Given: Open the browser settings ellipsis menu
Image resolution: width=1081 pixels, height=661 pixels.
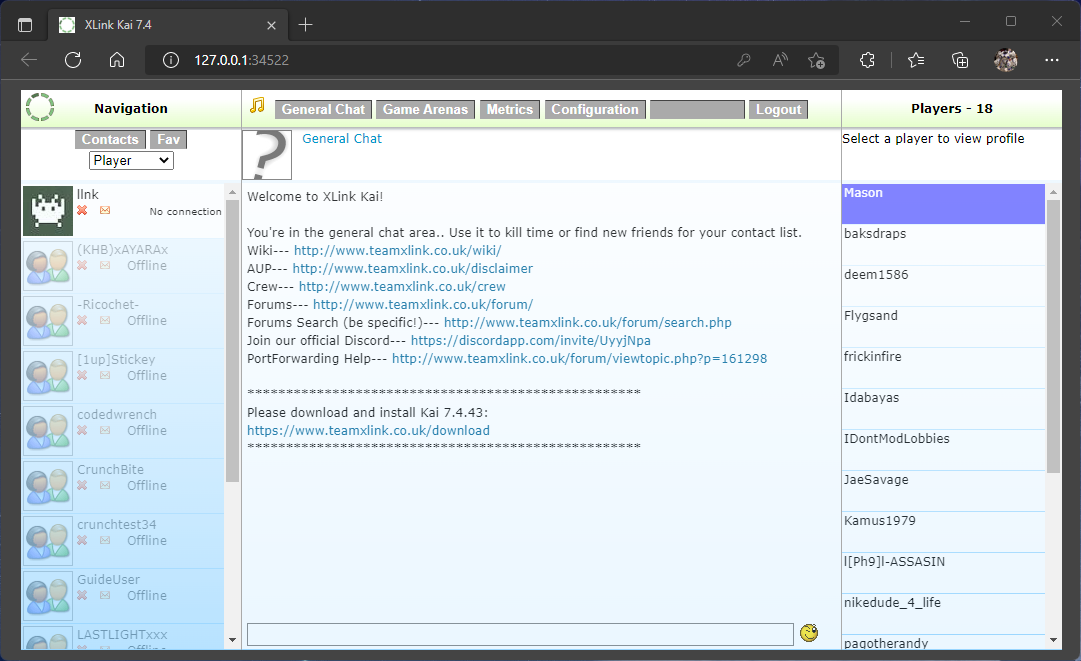Looking at the screenshot, I should tap(1051, 60).
